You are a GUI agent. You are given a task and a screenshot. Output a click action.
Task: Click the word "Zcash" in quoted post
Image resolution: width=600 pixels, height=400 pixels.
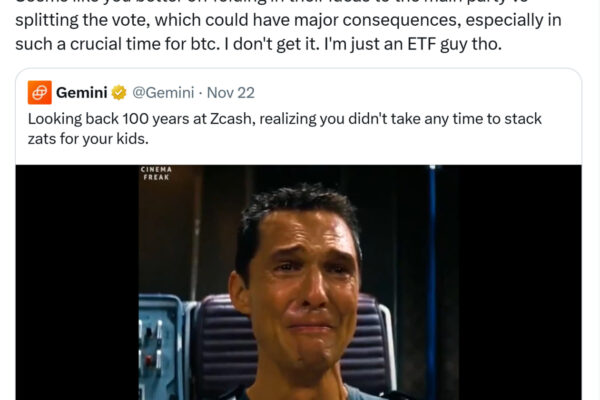(x=227, y=119)
